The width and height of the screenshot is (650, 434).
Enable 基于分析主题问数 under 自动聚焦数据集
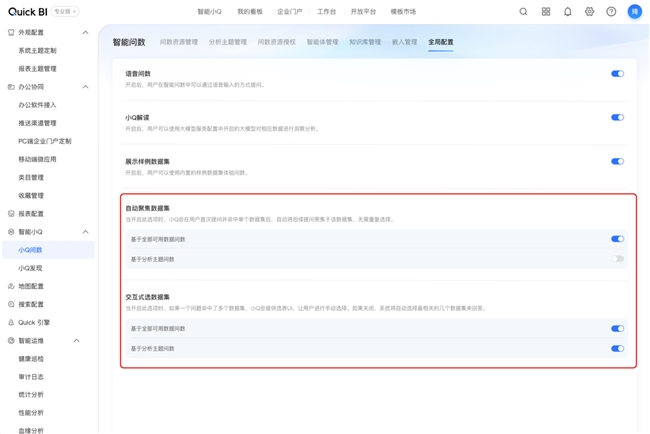(617, 259)
